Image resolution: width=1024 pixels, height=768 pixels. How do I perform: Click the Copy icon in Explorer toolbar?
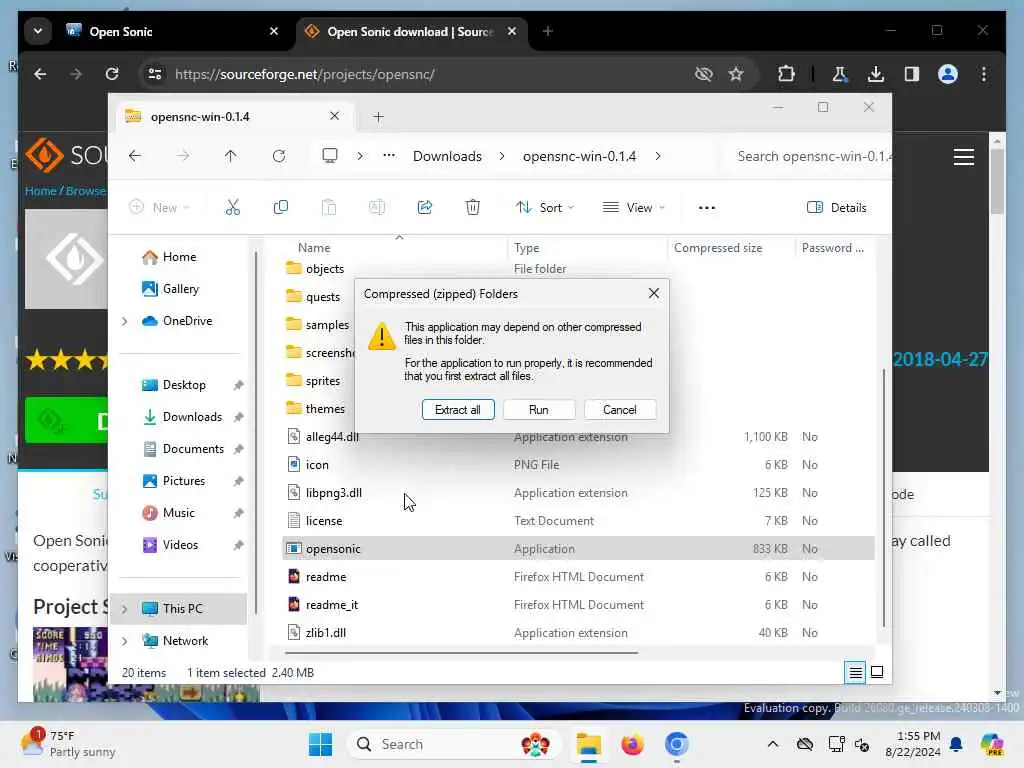(281, 208)
